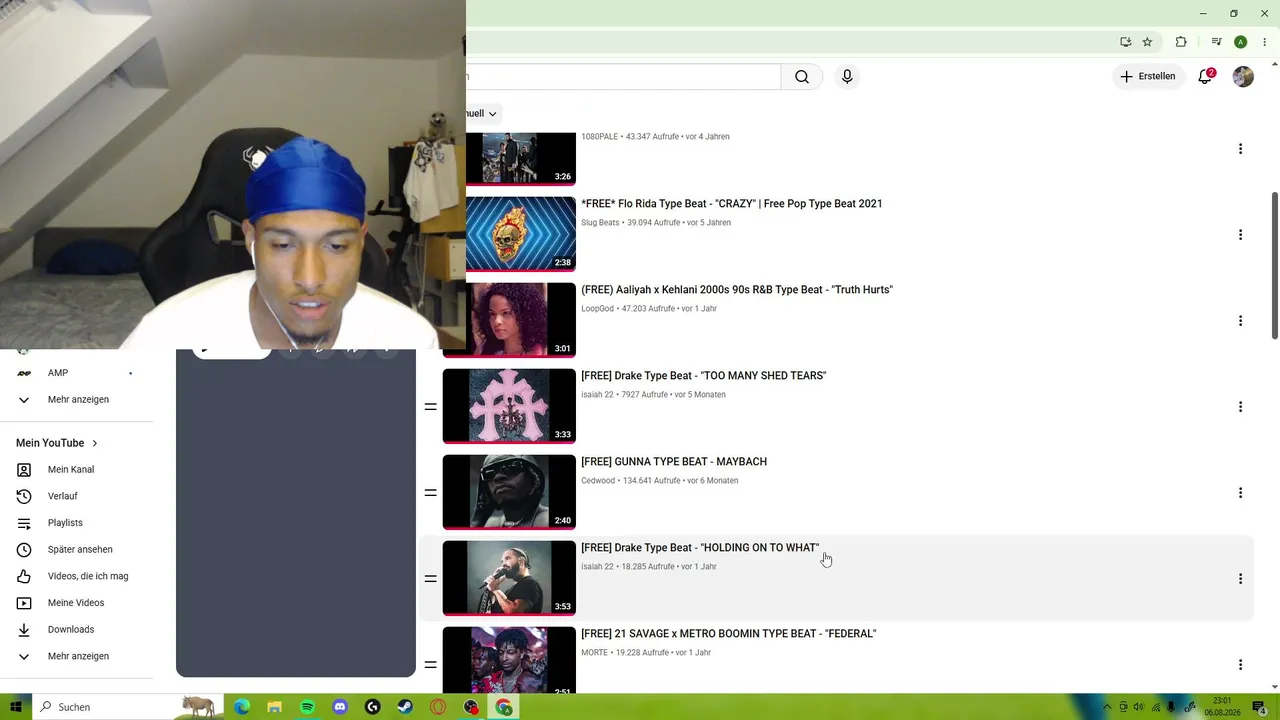Grab the reorder handle of 'HOLDING ON TO WHAT'
The image size is (1280, 720).
(431, 579)
